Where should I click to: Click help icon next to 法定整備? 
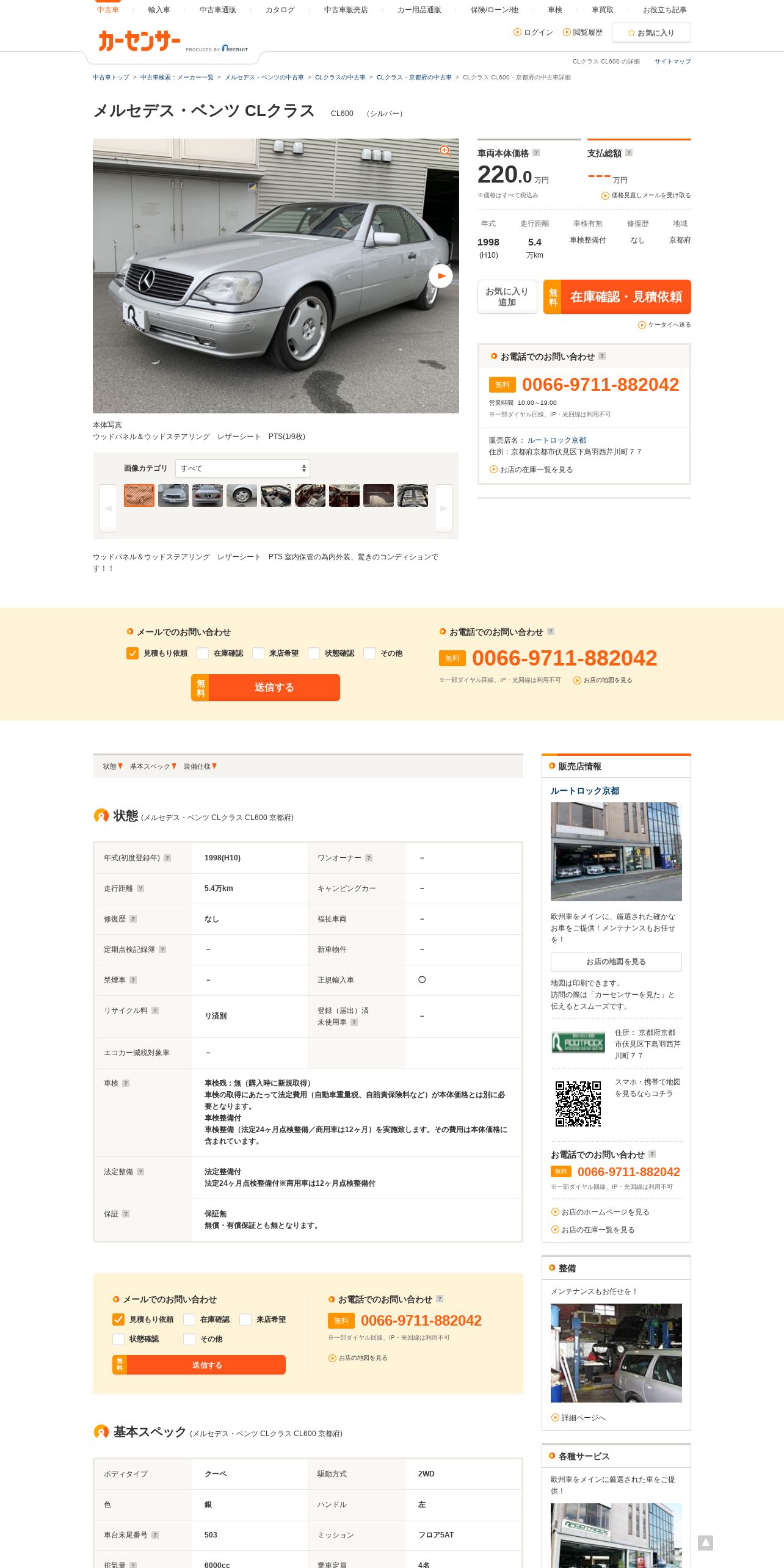tap(140, 1172)
